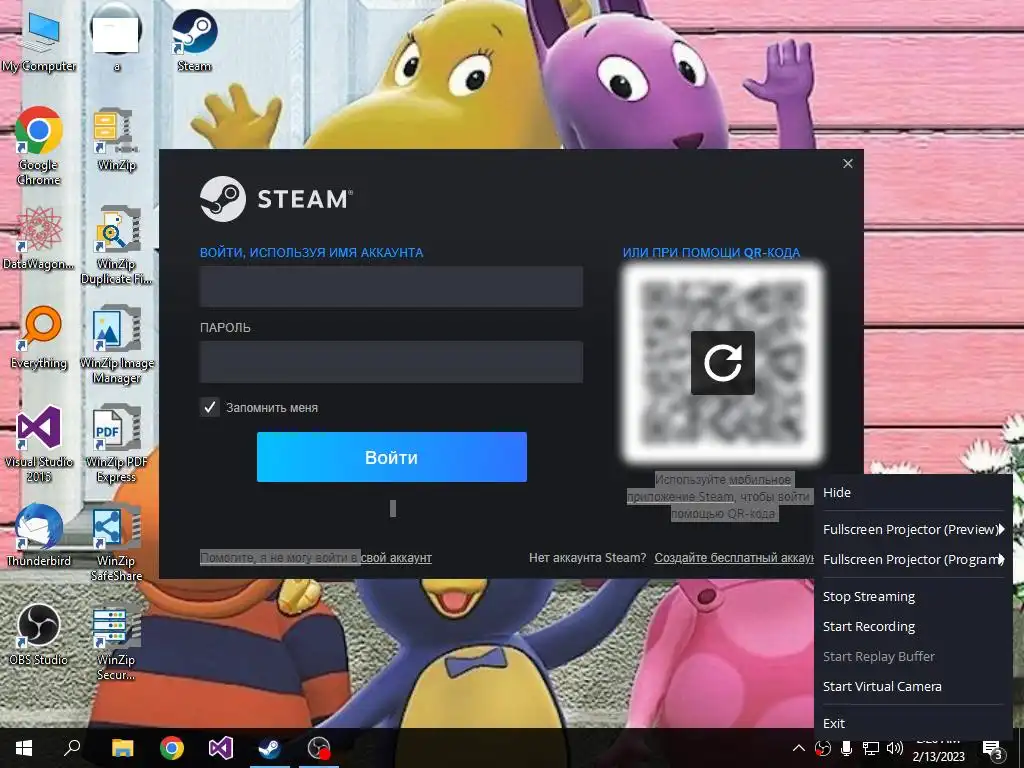Open Thunderbird desktop shortcut
1024x768 pixels.
(x=39, y=536)
